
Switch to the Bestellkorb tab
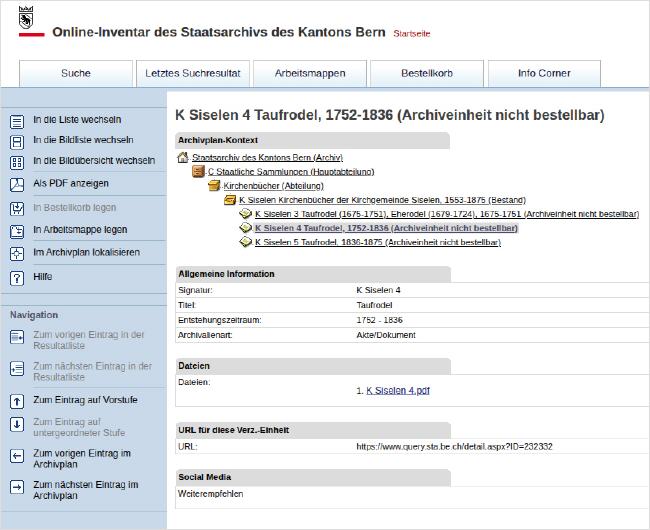(427, 74)
